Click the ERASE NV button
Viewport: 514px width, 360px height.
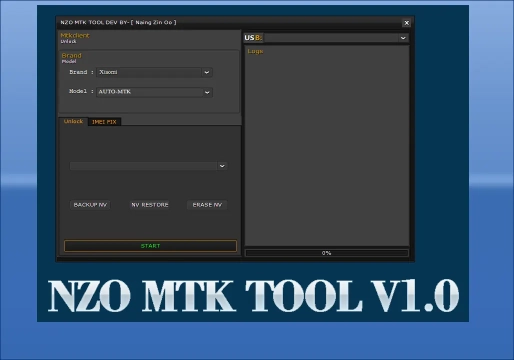pos(207,205)
